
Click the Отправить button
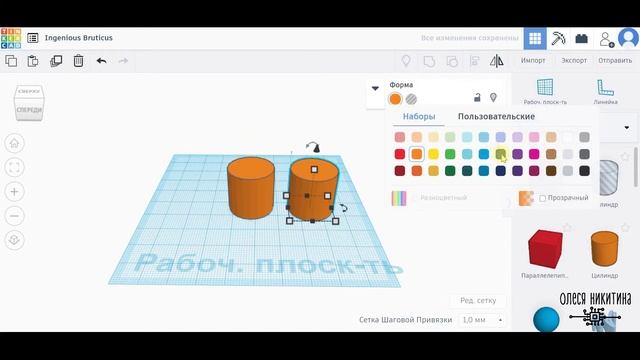[x=615, y=60]
